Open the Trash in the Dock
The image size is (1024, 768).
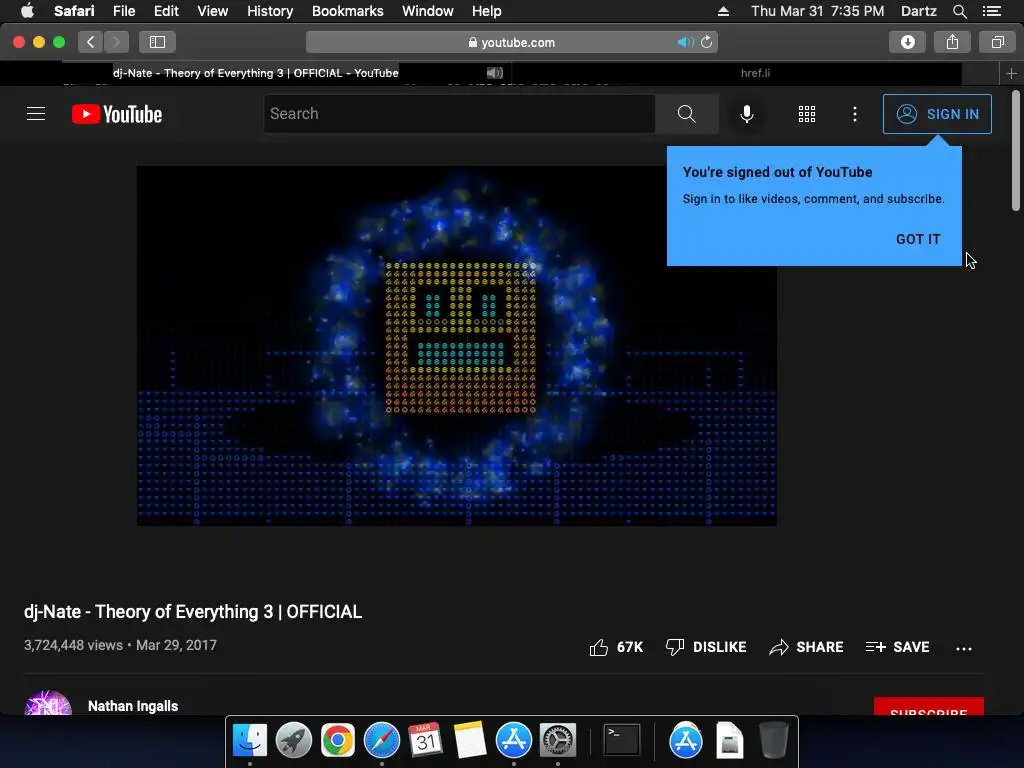pos(774,740)
